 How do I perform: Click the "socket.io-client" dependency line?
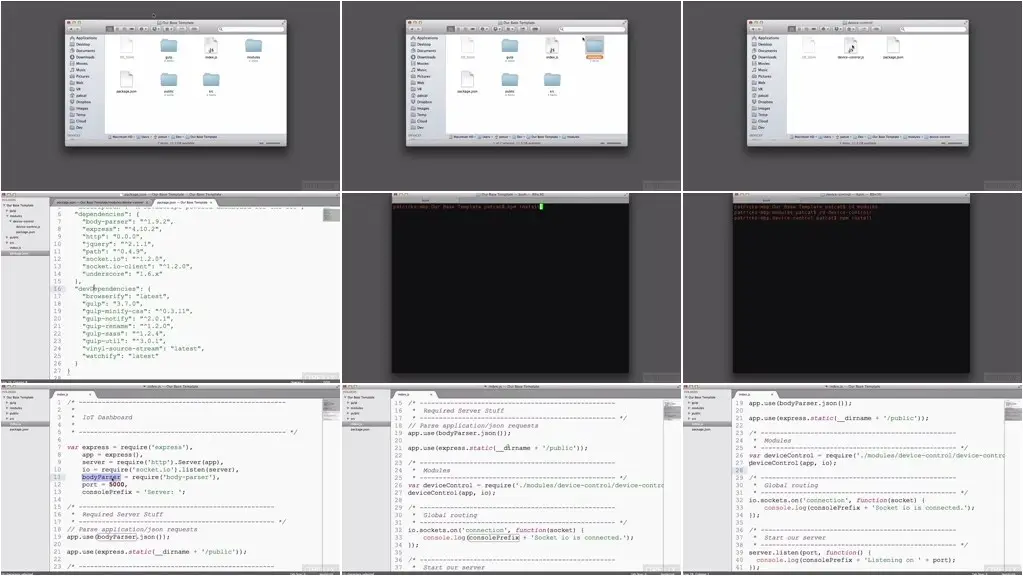click(136, 266)
